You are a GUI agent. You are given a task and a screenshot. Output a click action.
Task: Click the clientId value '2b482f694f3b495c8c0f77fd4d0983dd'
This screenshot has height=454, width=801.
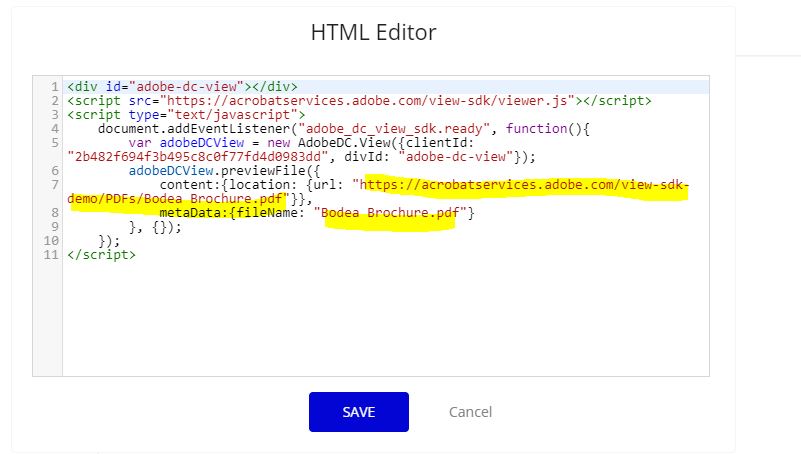point(198,156)
